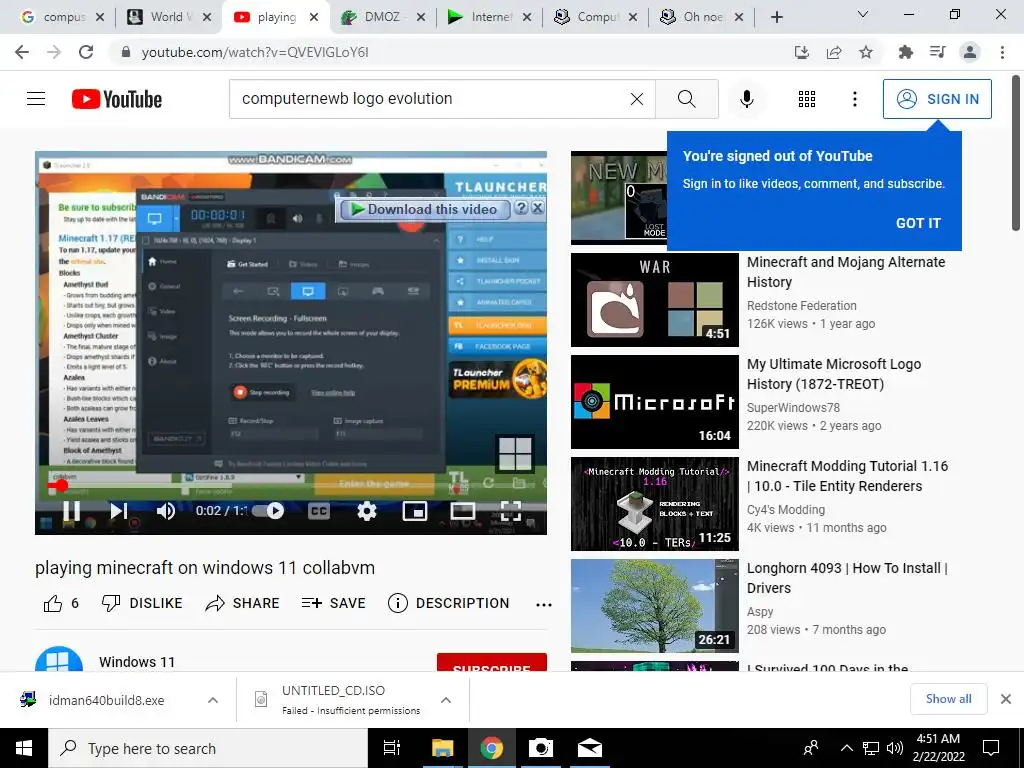
Task: Open the player settings gear
Action: tap(367, 511)
